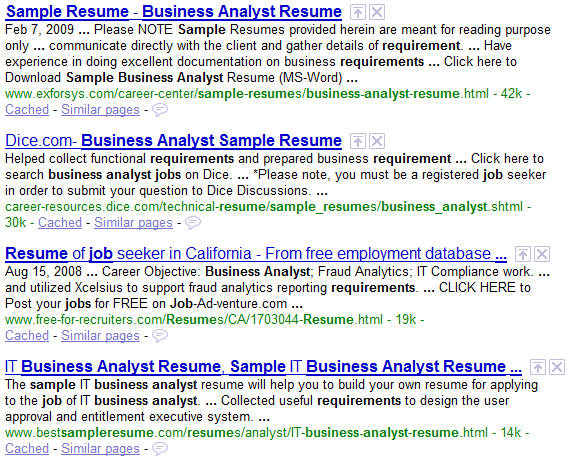572x463 pixels.
Task: Open the Sample Resume - Business Analyst Resume link
Action: tap(174, 12)
